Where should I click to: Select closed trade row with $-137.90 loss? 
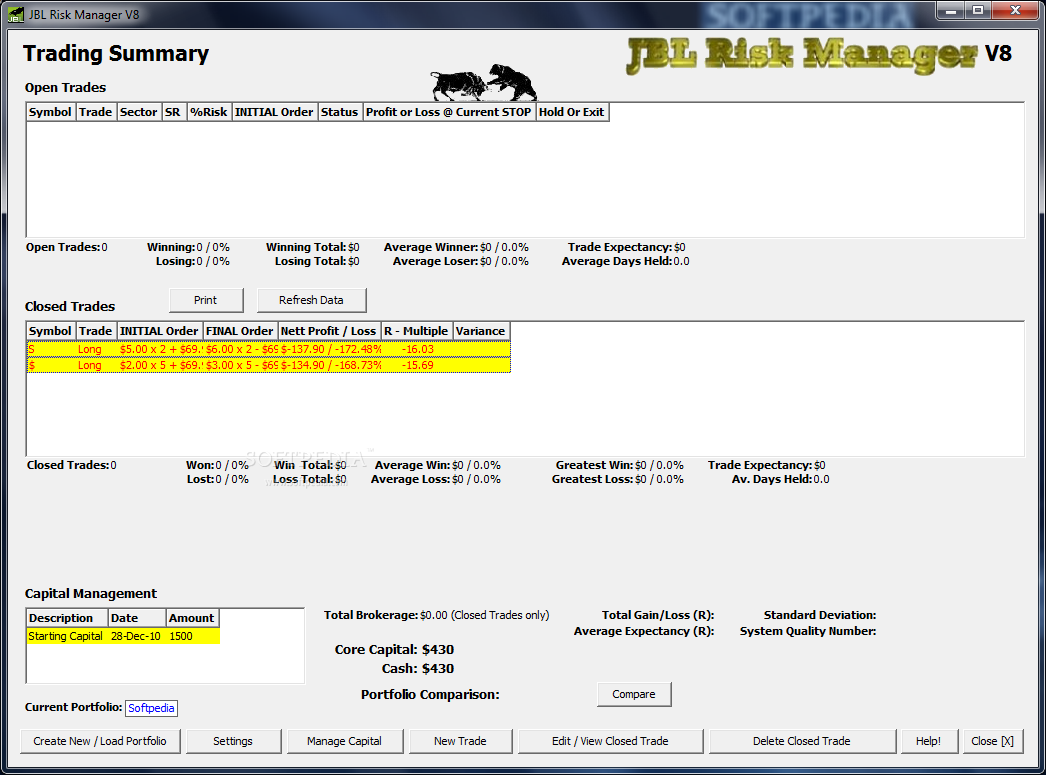tap(268, 349)
